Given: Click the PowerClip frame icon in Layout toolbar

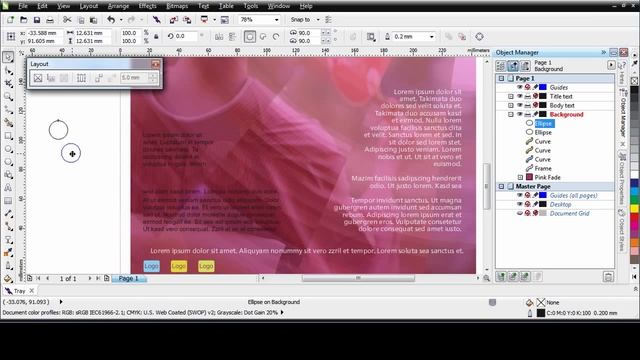Looking at the screenshot, I should tap(38, 78).
